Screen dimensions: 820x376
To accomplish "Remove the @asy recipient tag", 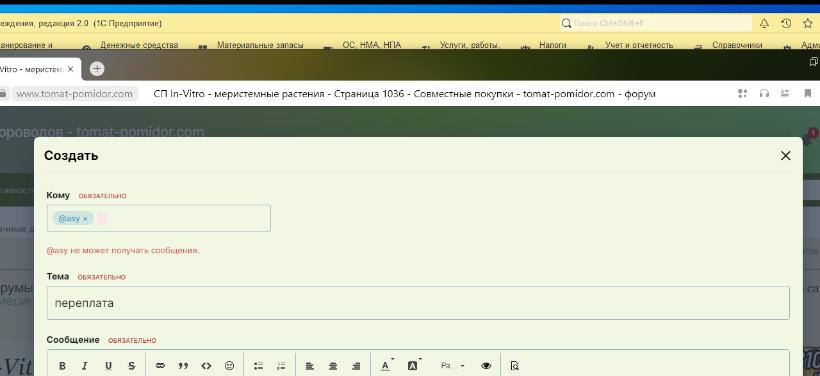I will [x=85, y=219].
